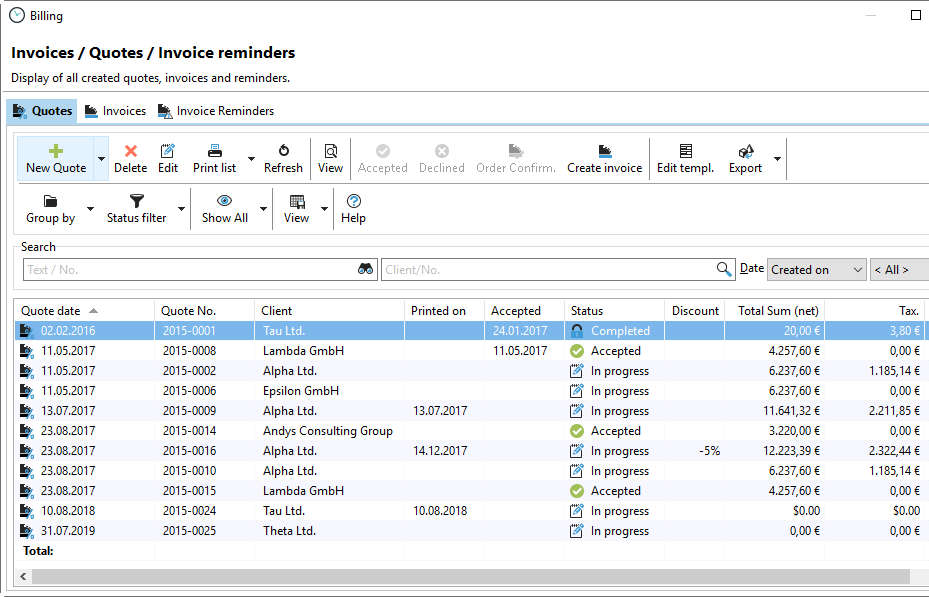Image resolution: width=929 pixels, height=597 pixels.
Task: Open the < All > date range dropdown
Action: [898, 269]
